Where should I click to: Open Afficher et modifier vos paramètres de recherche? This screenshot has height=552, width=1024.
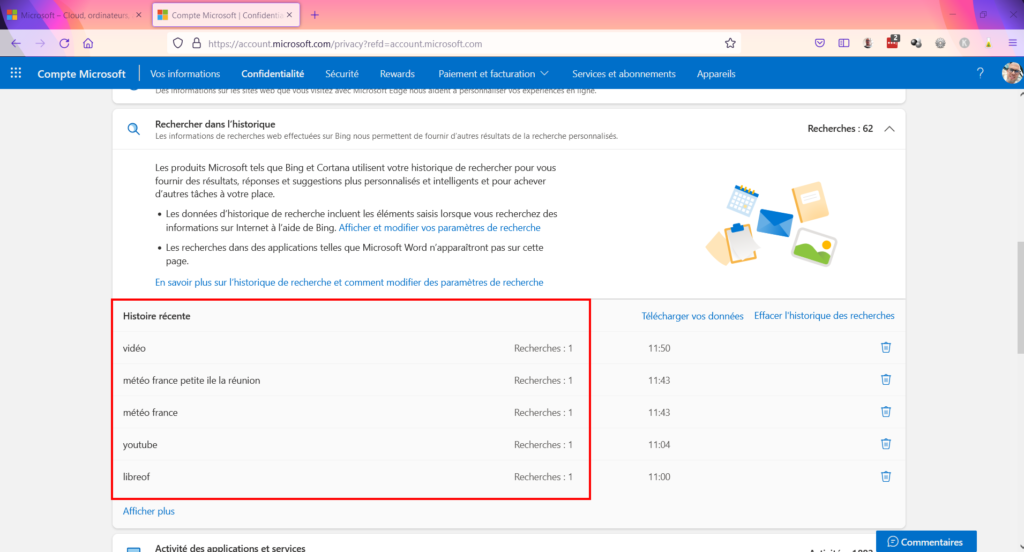[x=440, y=227]
